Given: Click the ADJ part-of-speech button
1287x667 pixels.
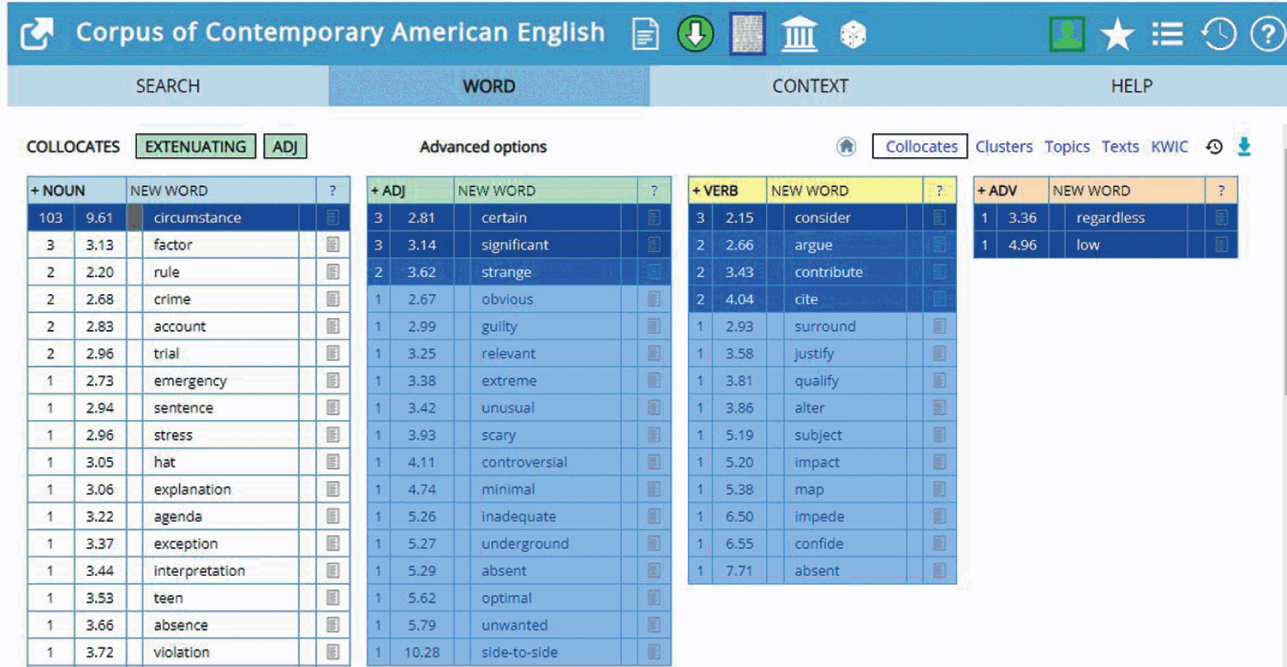Looking at the screenshot, I should pyautogui.click(x=285, y=147).
